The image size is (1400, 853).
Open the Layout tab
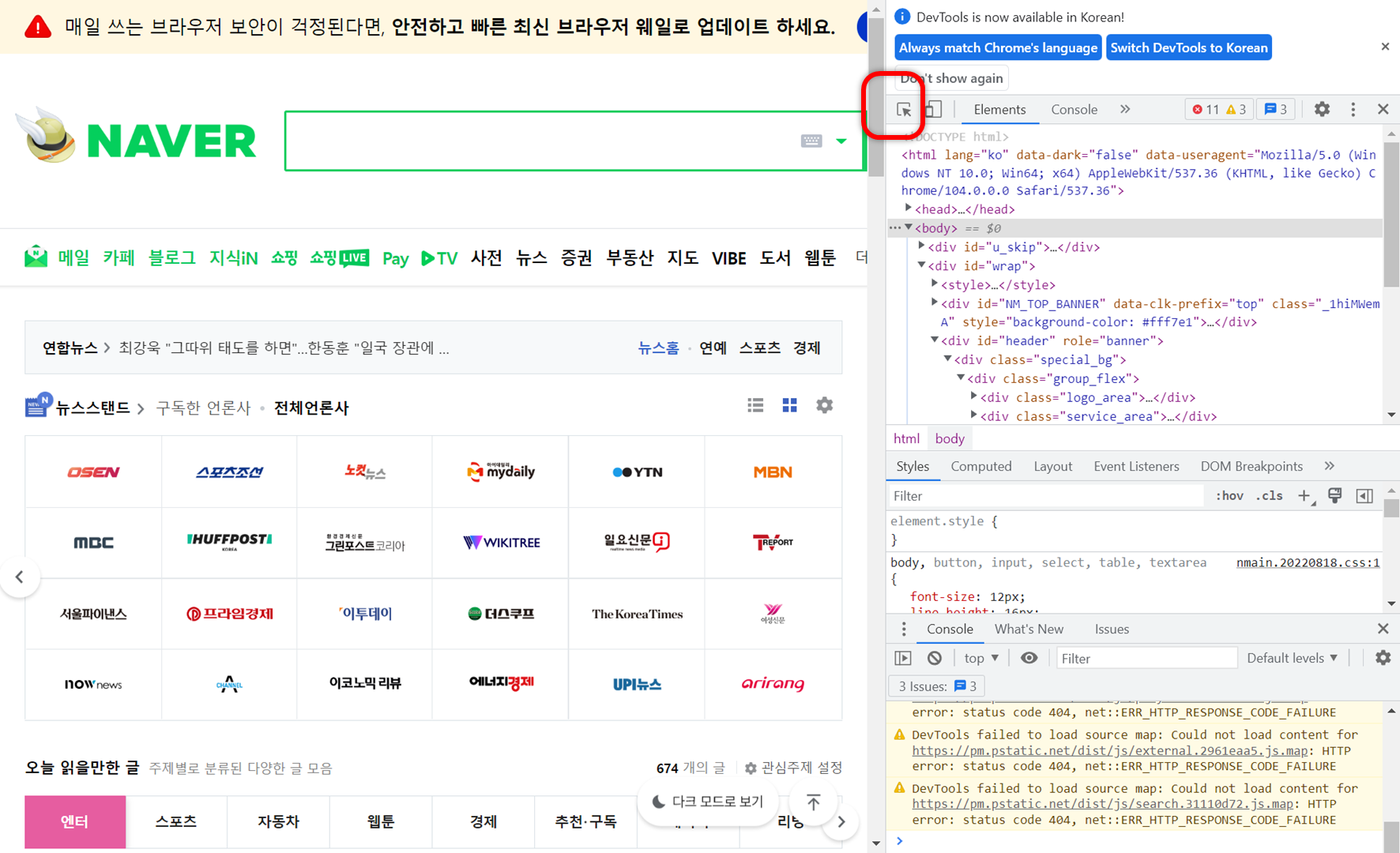click(x=1053, y=466)
